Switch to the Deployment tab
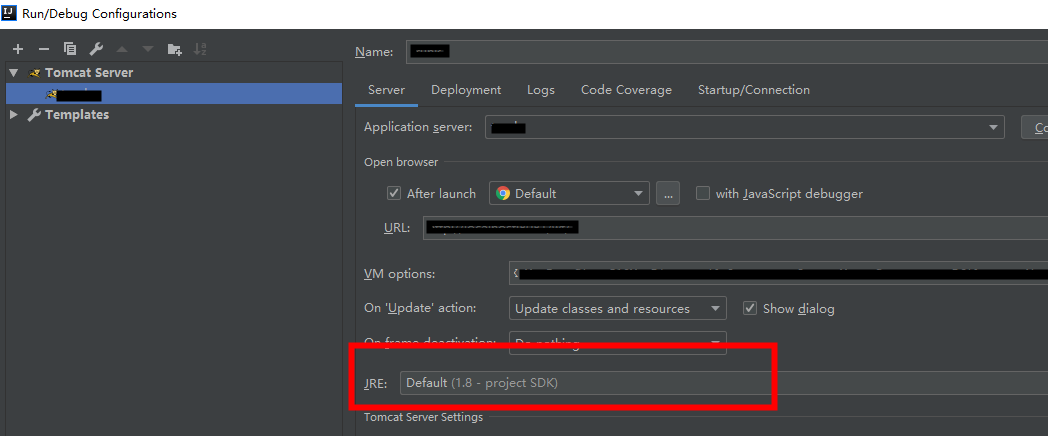 466,90
